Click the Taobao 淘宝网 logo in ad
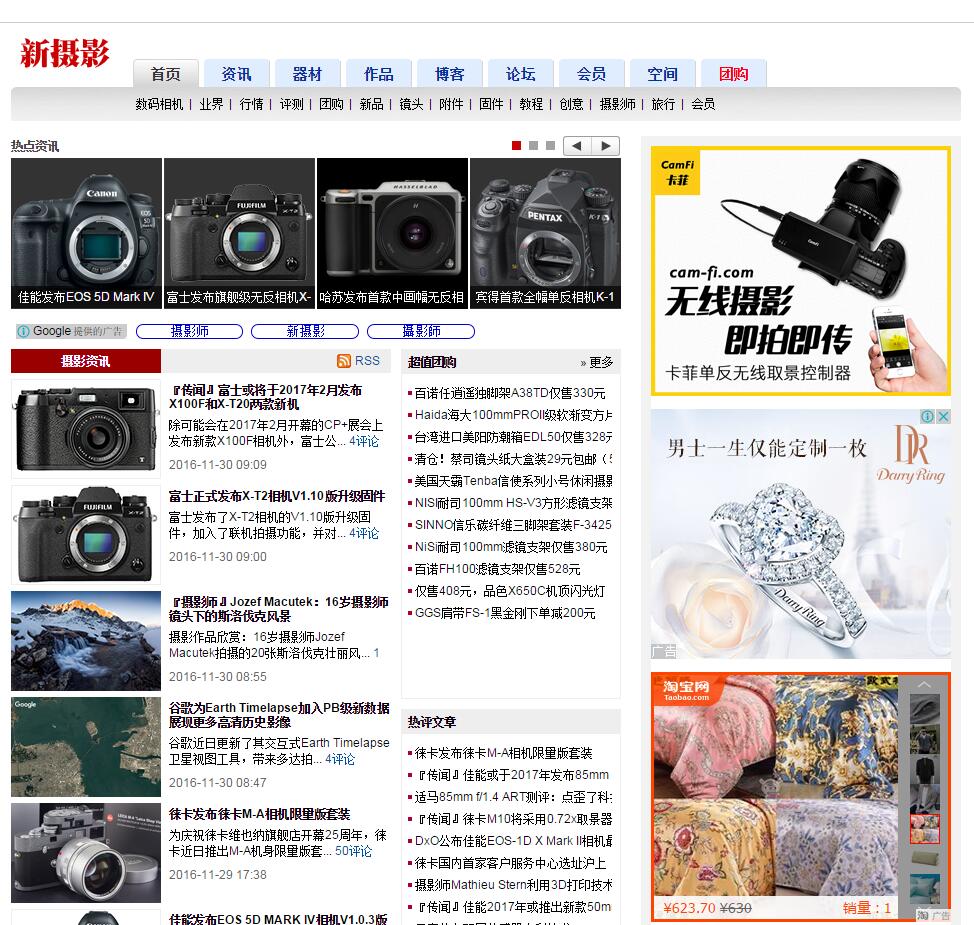Screen dimensions: 974x925 click(686, 690)
